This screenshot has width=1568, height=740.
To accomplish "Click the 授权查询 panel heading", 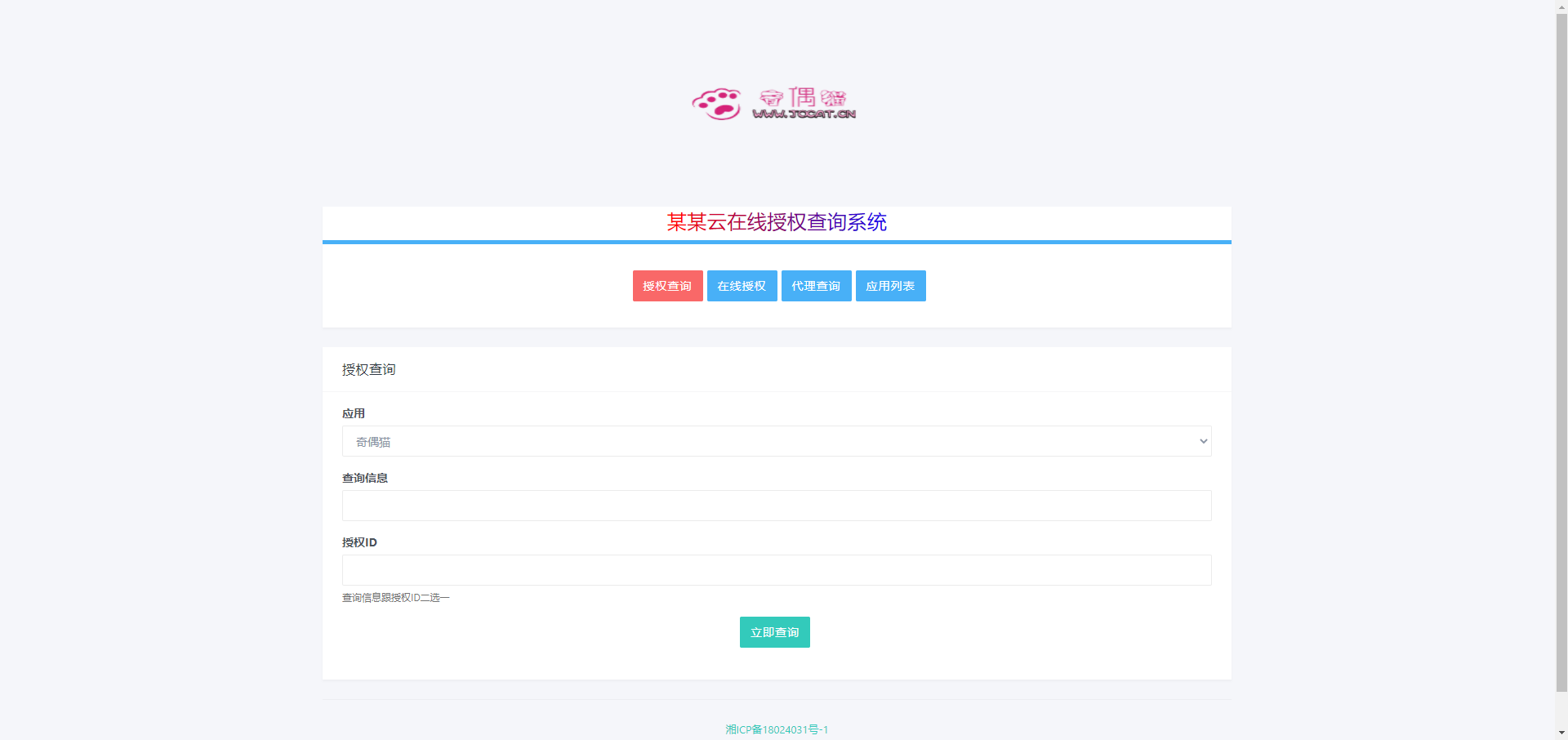I will pyautogui.click(x=368, y=369).
